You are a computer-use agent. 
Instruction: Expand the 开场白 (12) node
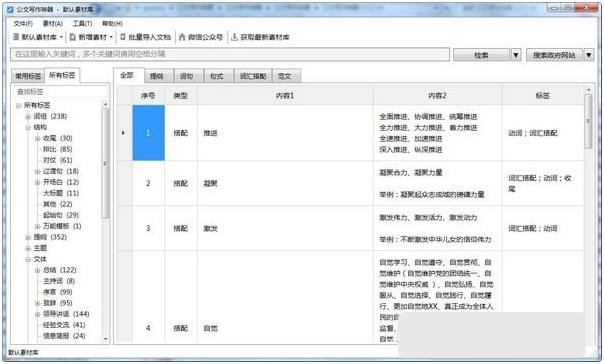coord(38,182)
